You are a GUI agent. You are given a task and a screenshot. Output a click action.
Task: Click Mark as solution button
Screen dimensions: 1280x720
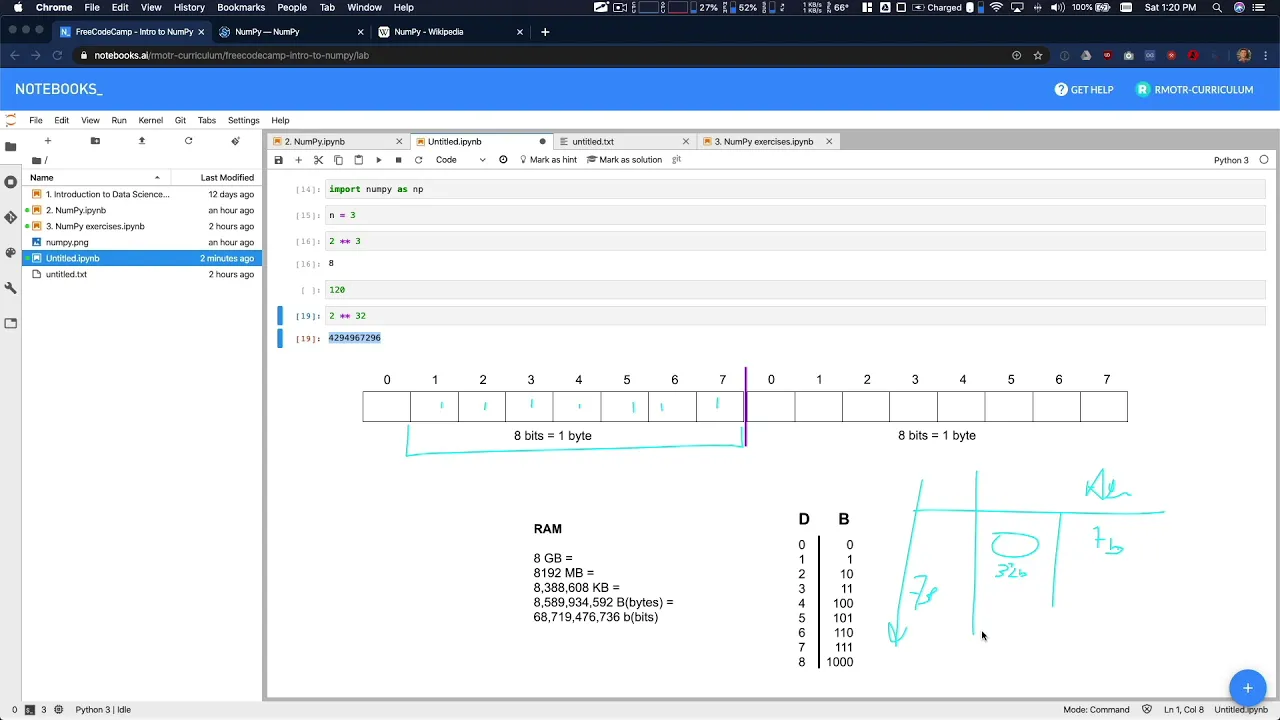pos(625,160)
